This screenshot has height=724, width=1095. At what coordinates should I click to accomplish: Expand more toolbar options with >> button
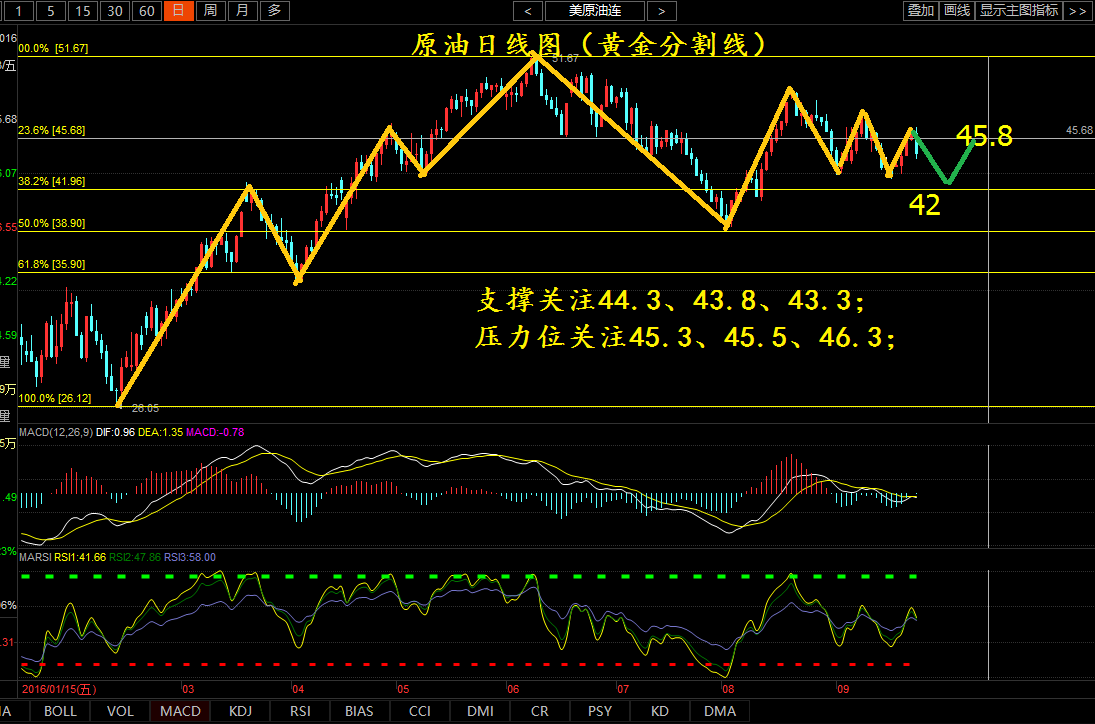(1077, 11)
